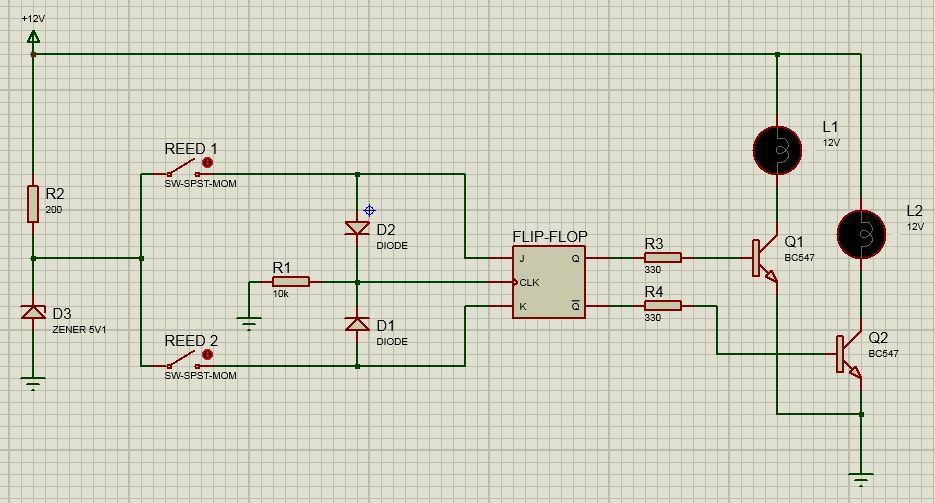
Task: Click SW-SPST-MOM text under REED 2
Action: pos(200,375)
